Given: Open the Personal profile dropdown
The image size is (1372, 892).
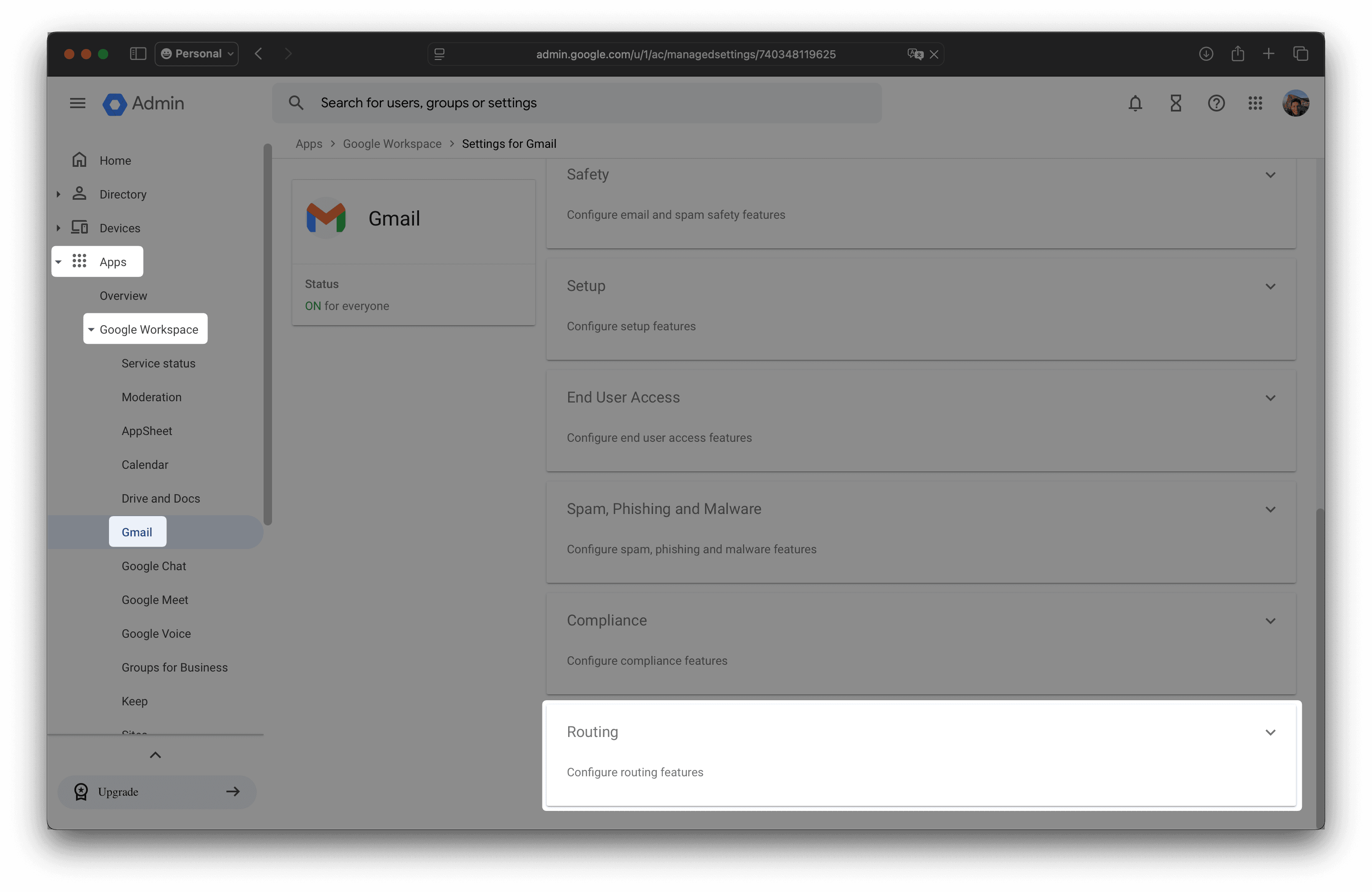Looking at the screenshot, I should [196, 54].
